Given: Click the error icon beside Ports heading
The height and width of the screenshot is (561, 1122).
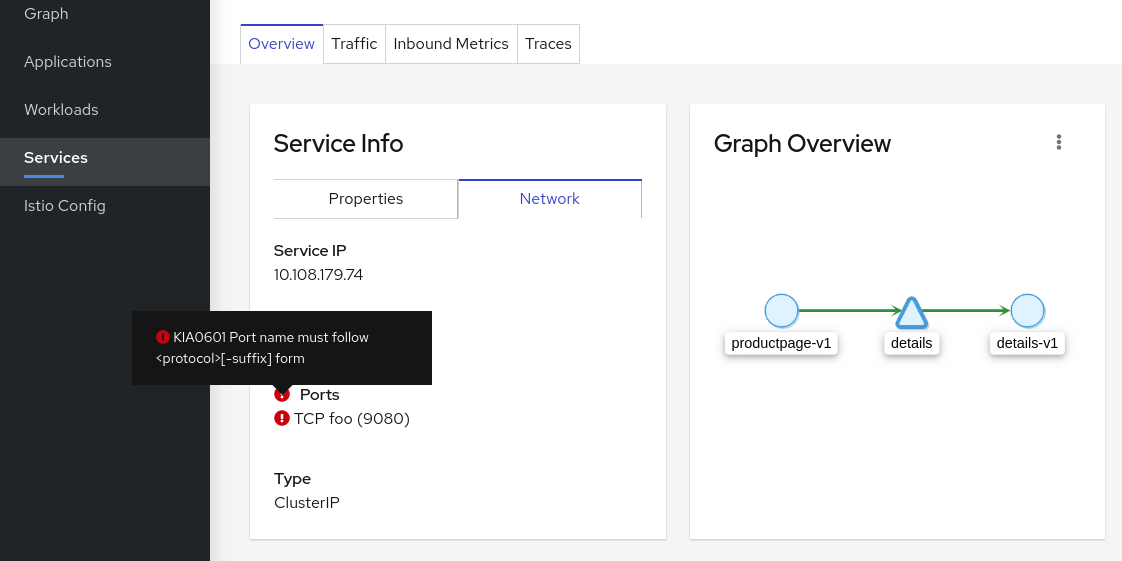Looking at the screenshot, I should point(282,394).
